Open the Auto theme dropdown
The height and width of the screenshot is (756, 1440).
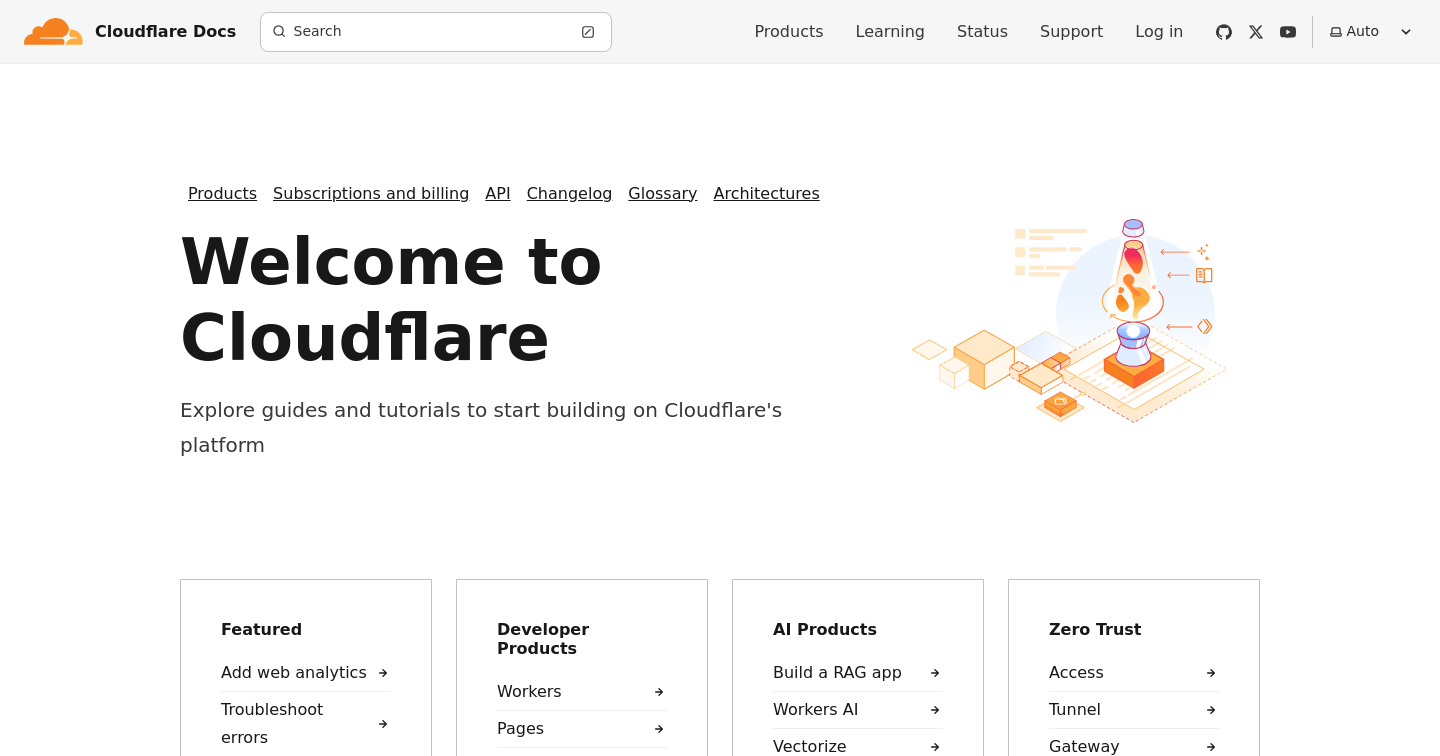(1371, 32)
